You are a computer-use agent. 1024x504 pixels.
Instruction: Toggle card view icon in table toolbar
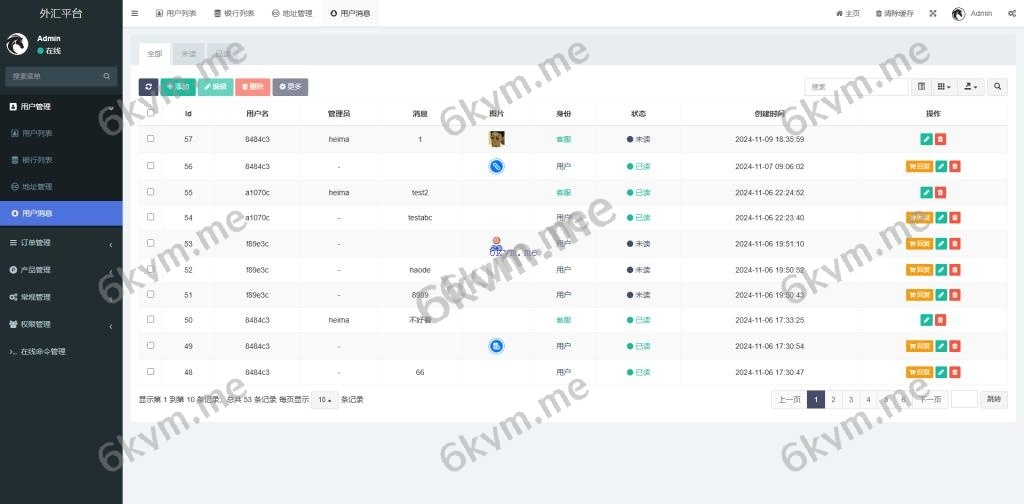[922, 87]
